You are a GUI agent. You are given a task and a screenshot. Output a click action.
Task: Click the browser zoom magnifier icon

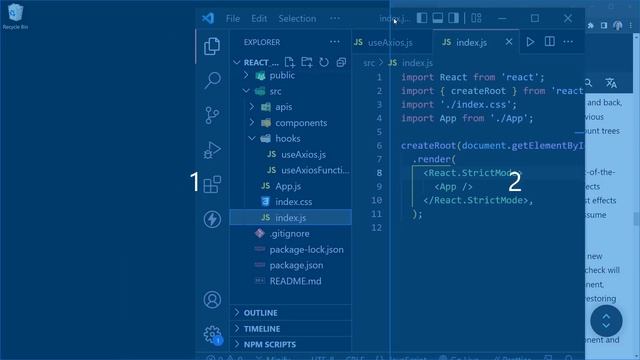(x=588, y=83)
